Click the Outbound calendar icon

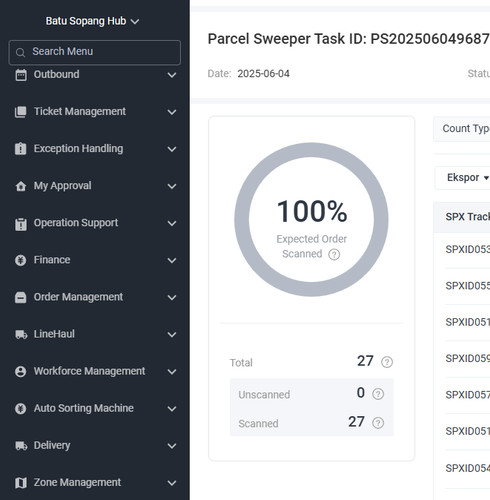[21, 75]
